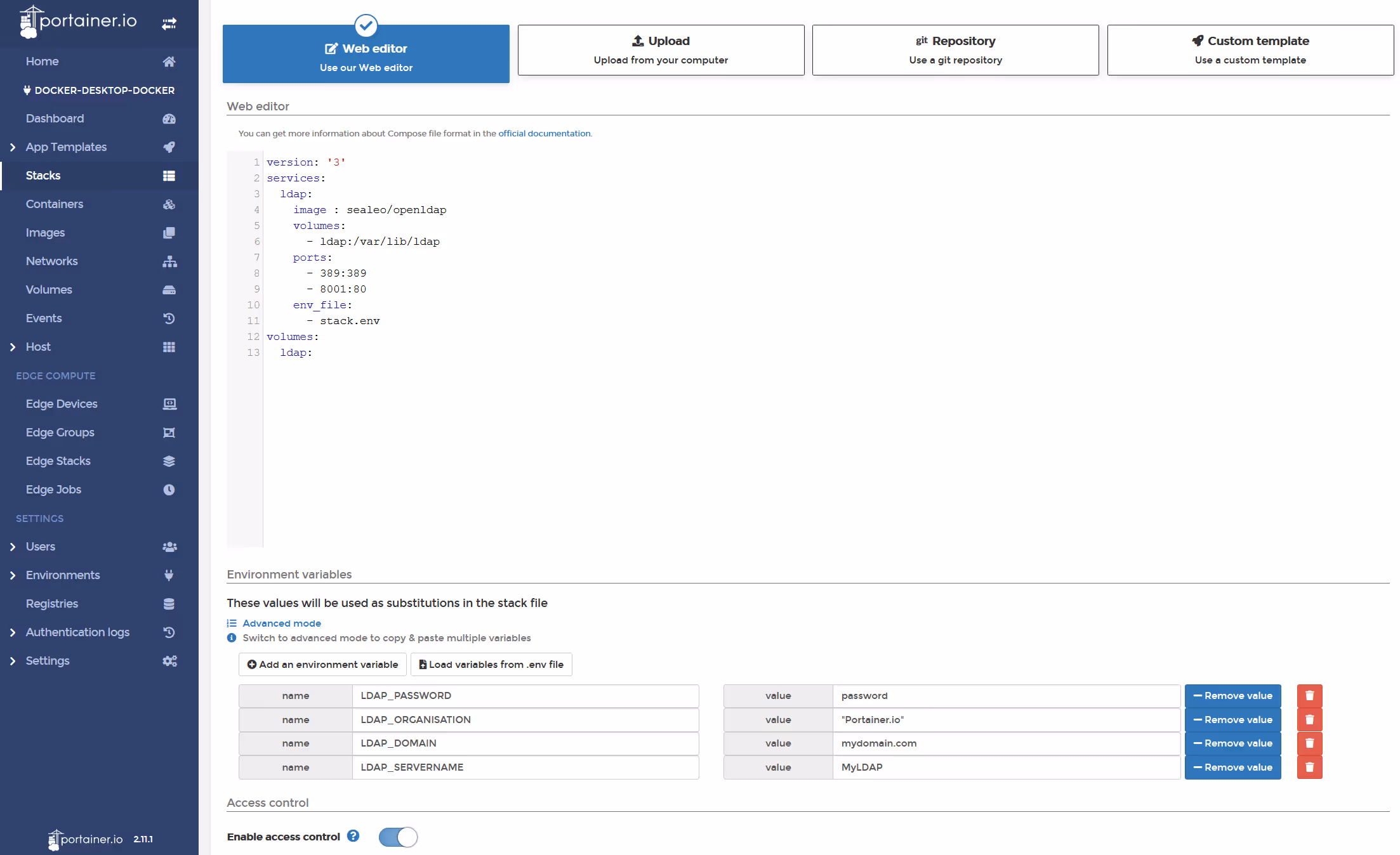Remove value for LDAP_PASSWORD row

[x=1232, y=696]
